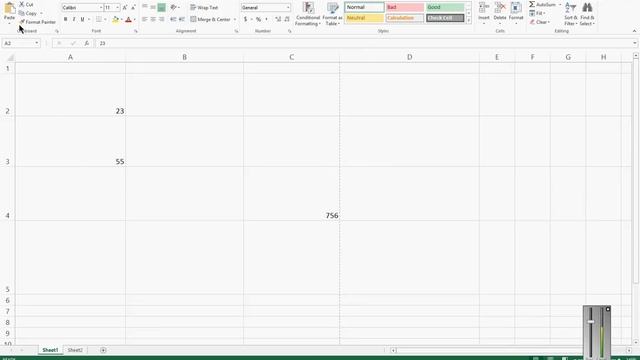Apply the Bad cell style
The height and width of the screenshot is (360, 640).
coord(404,7)
